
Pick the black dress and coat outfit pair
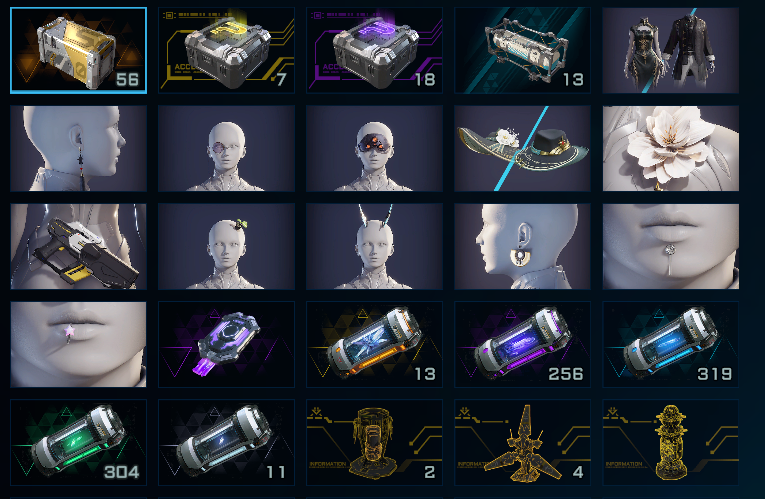click(671, 50)
